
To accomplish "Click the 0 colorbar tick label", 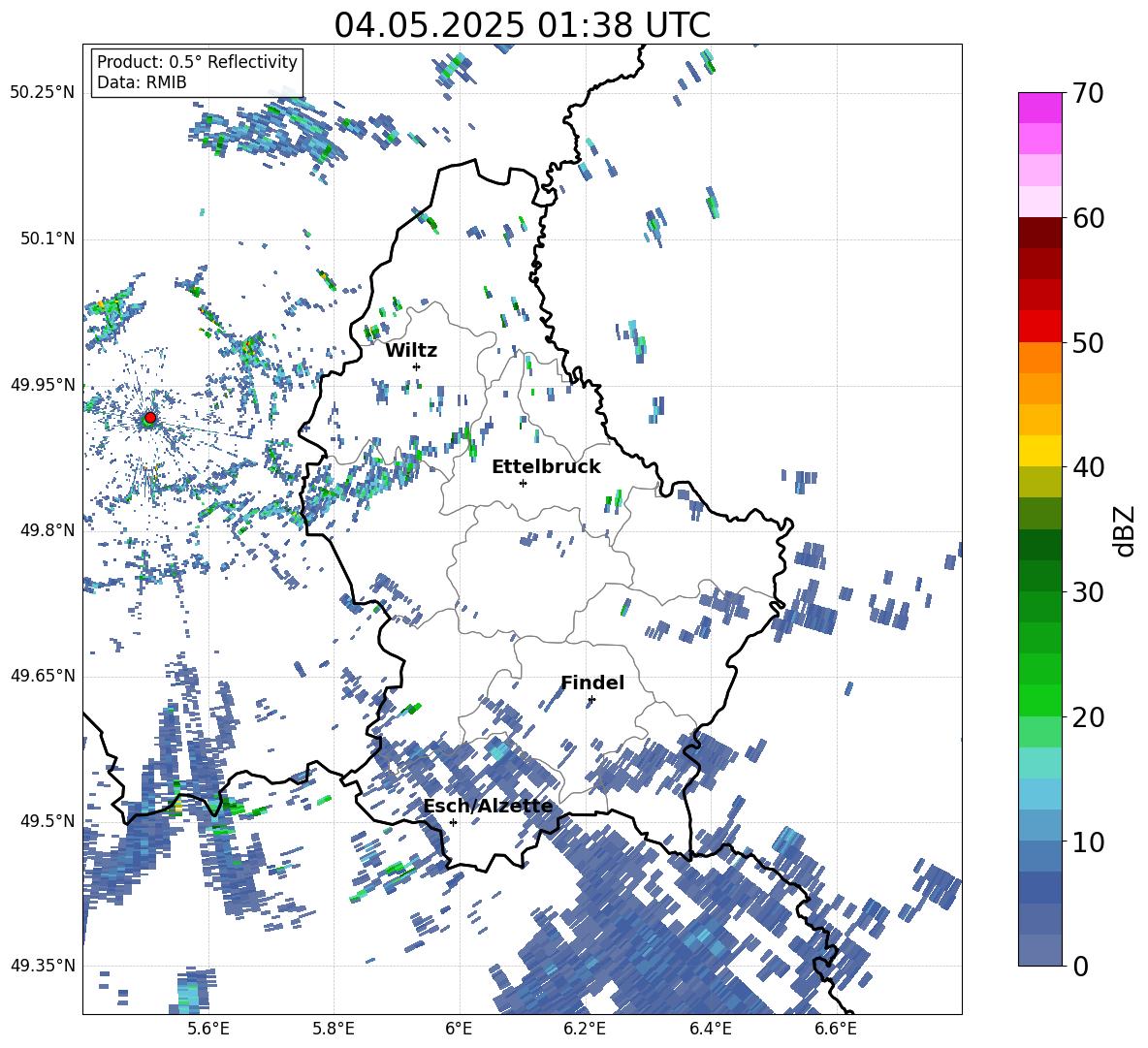I will click(x=1079, y=967).
